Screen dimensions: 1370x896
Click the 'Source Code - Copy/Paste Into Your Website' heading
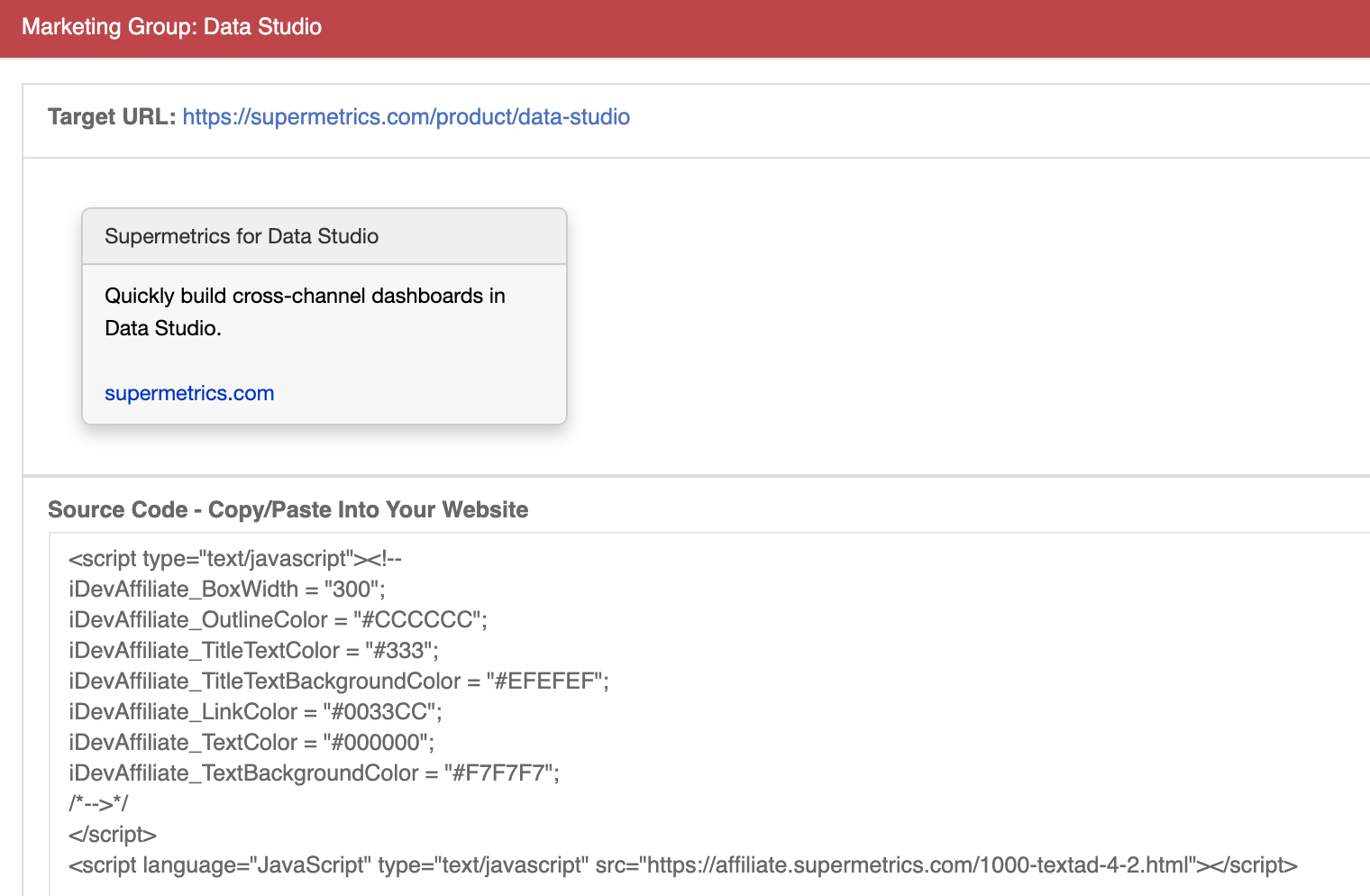tap(288, 509)
